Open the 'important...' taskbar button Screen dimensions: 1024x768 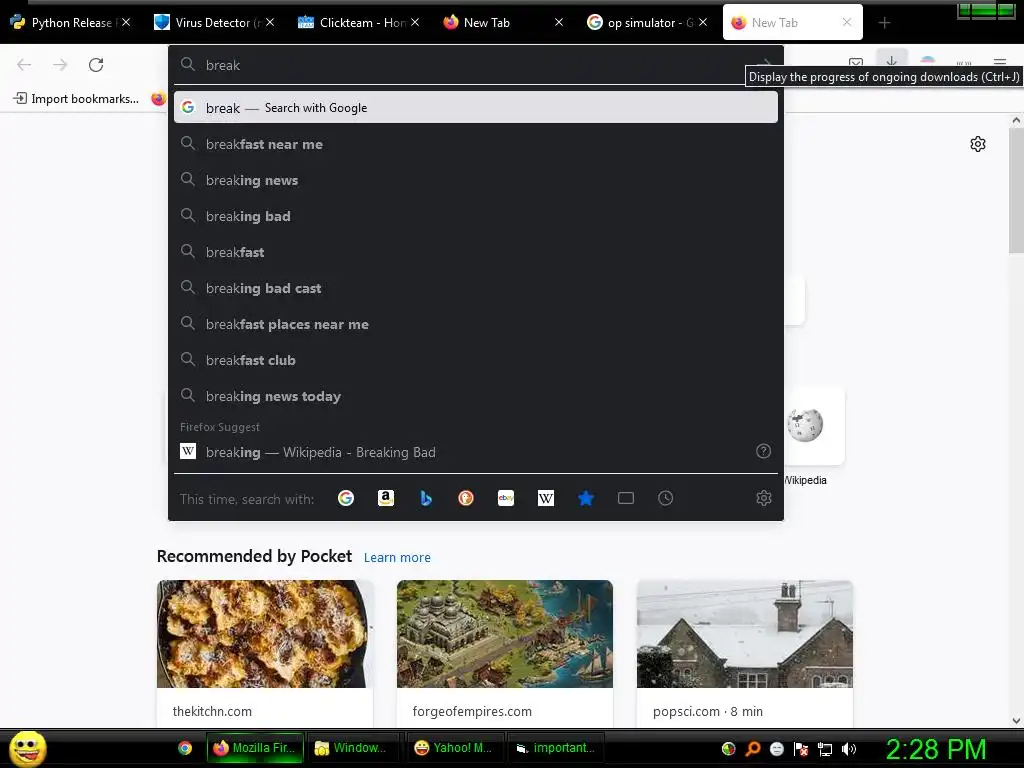point(555,748)
